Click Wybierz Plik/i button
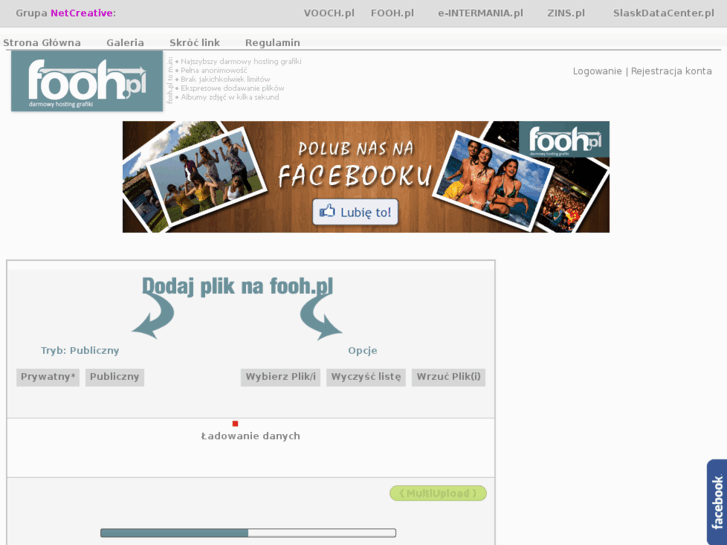Image resolution: width=727 pixels, height=545 pixels. pyautogui.click(x=281, y=377)
